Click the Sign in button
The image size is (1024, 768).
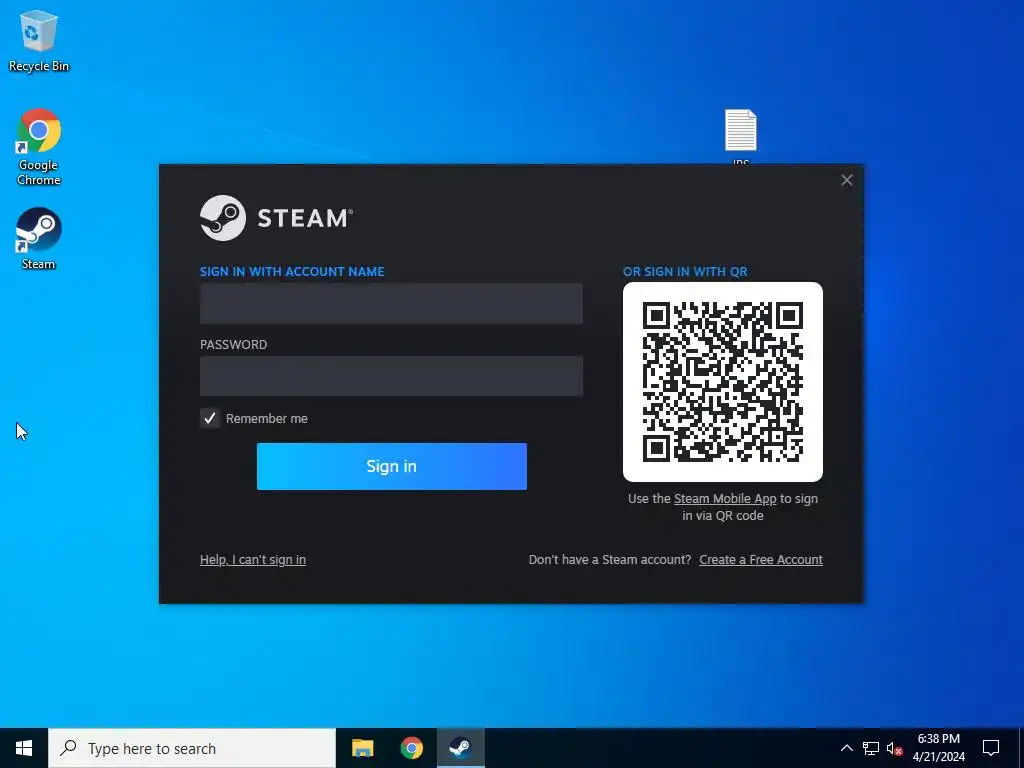click(x=392, y=466)
